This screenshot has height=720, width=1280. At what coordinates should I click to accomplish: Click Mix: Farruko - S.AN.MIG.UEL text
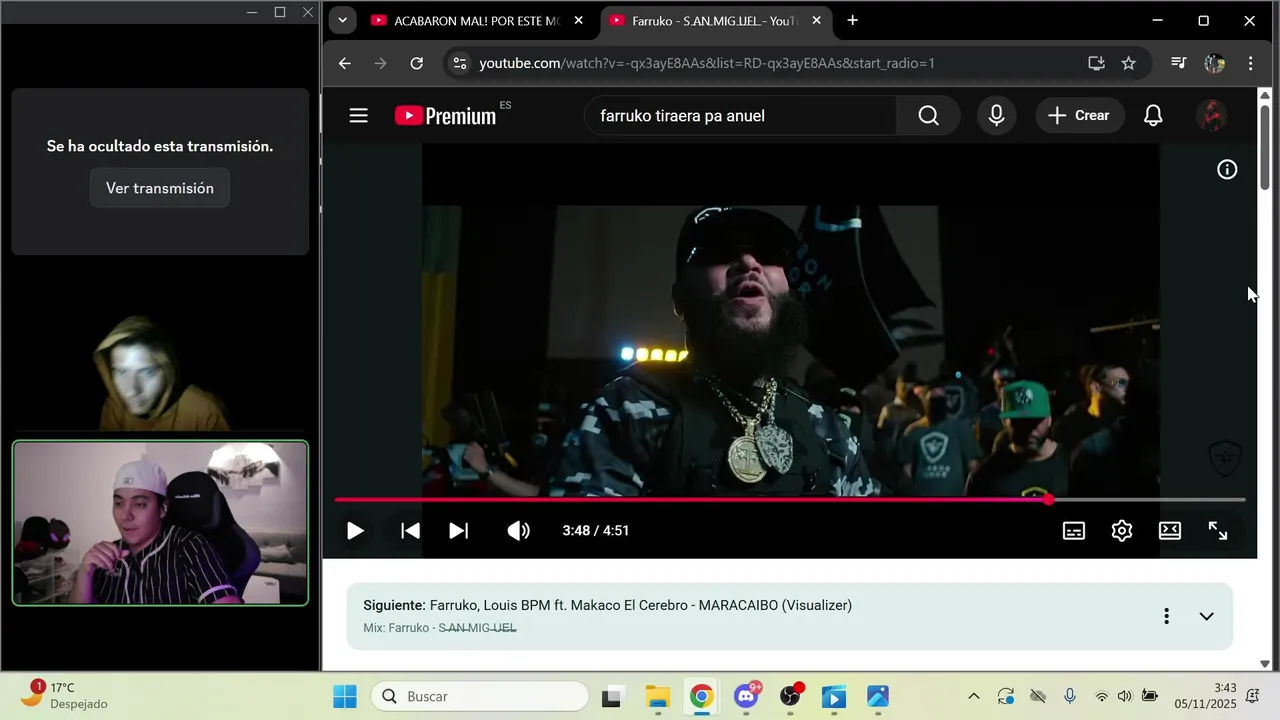coord(439,628)
